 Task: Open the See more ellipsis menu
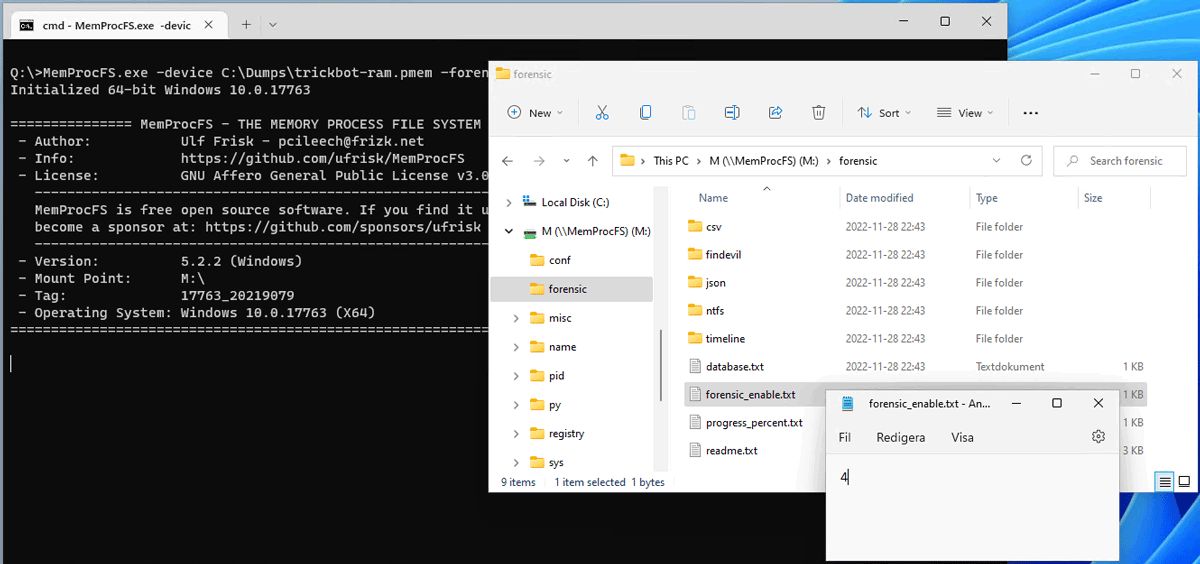point(1031,113)
